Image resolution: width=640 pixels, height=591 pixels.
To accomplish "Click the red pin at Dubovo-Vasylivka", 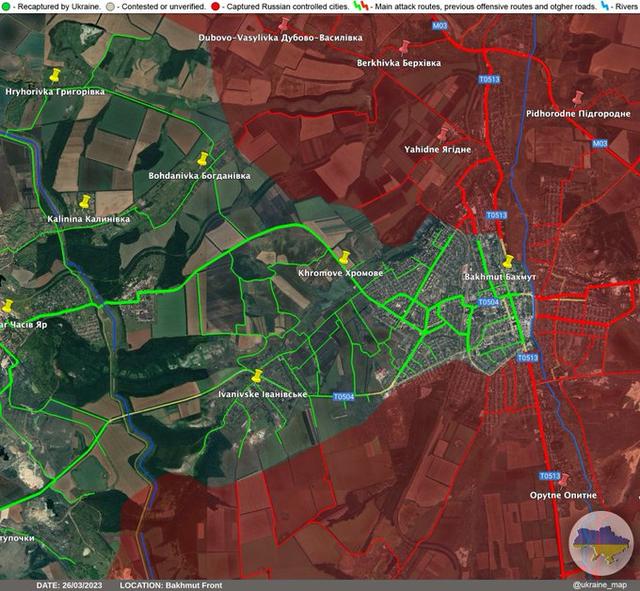I will pos(284,24).
